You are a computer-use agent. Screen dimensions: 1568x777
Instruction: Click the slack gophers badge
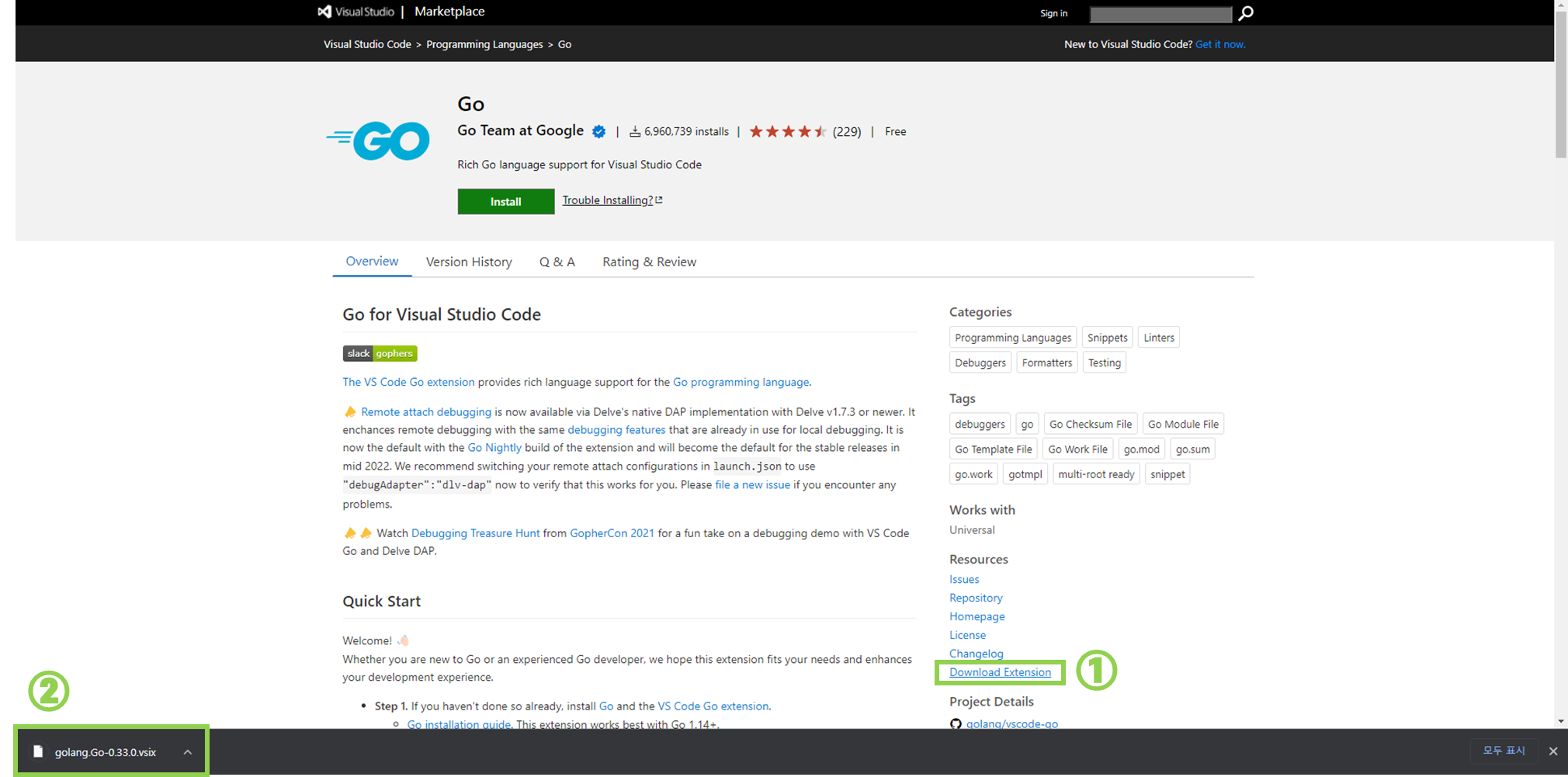point(380,353)
